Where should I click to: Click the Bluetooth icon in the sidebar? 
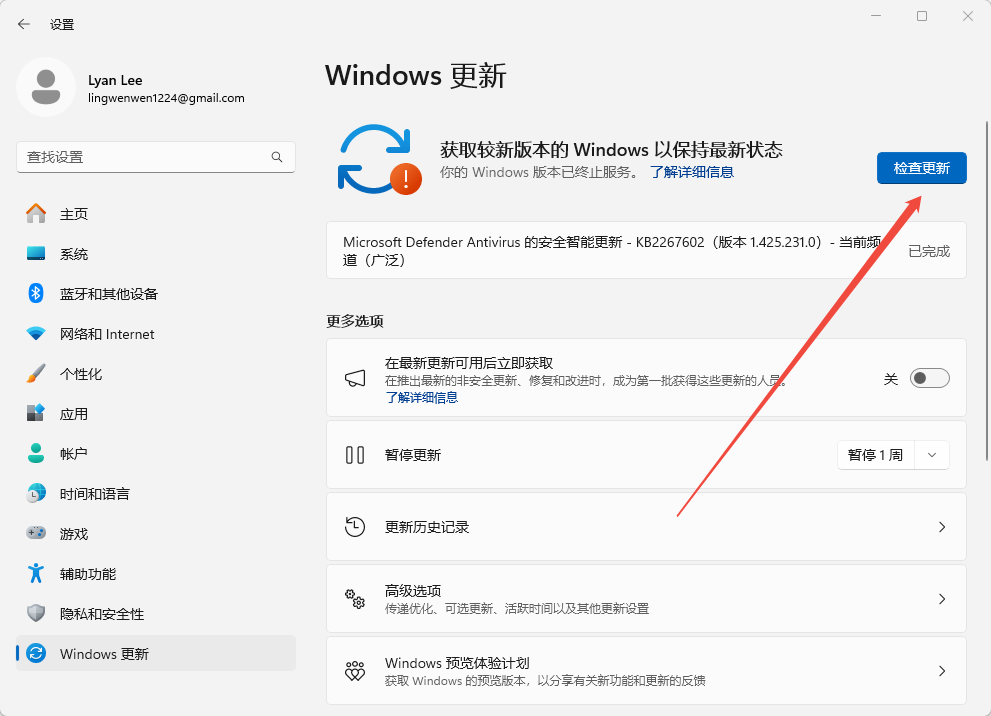click(36, 293)
